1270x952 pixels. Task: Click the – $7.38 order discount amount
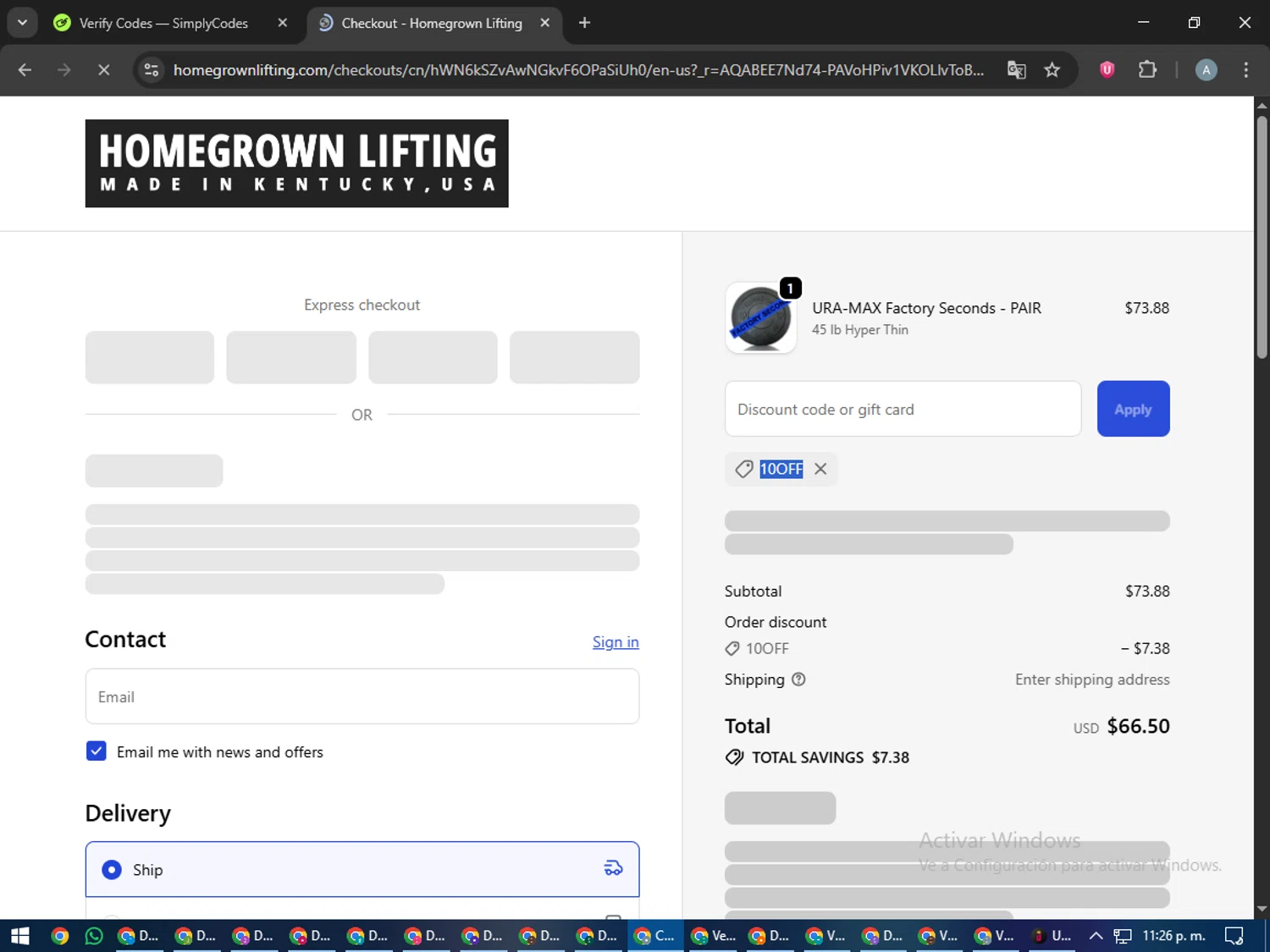pyautogui.click(x=1146, y=648)
